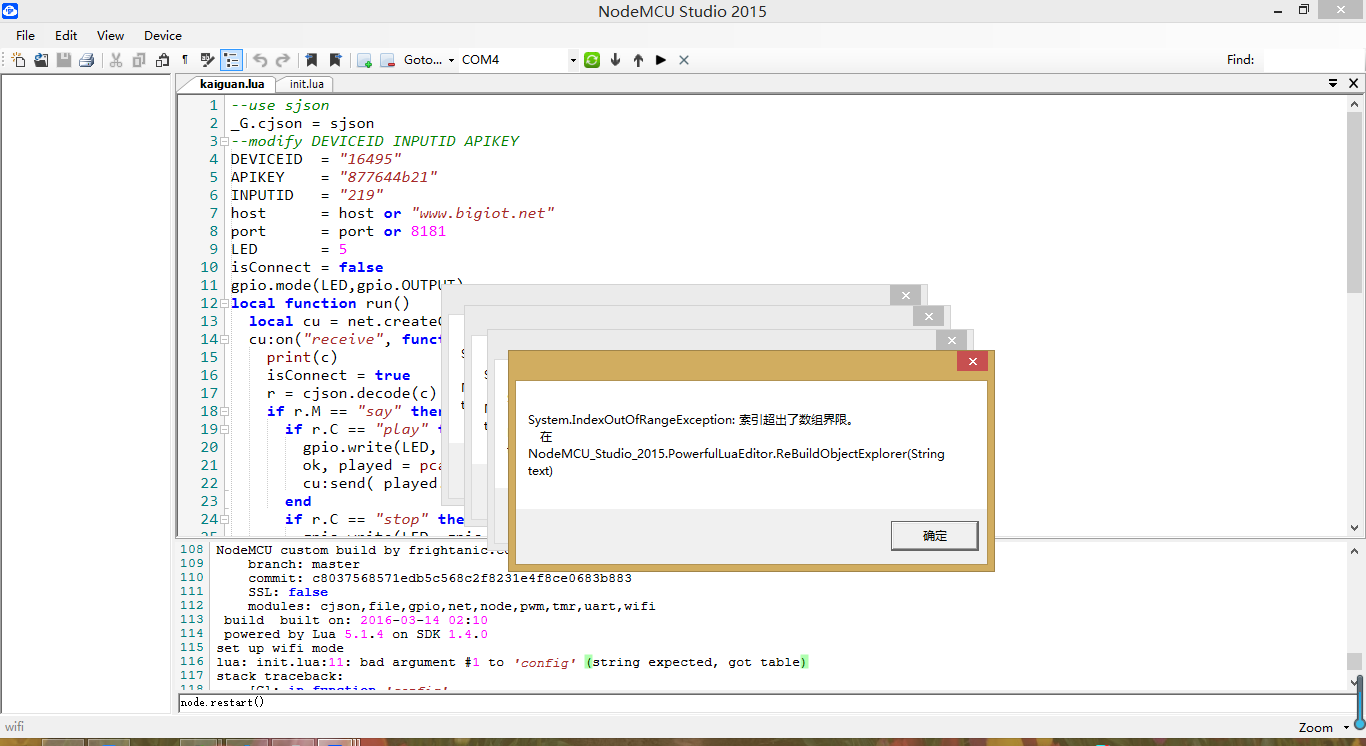1366x746 pixels.
Task: Click the commit hash in console output
Action: [472, 578]
